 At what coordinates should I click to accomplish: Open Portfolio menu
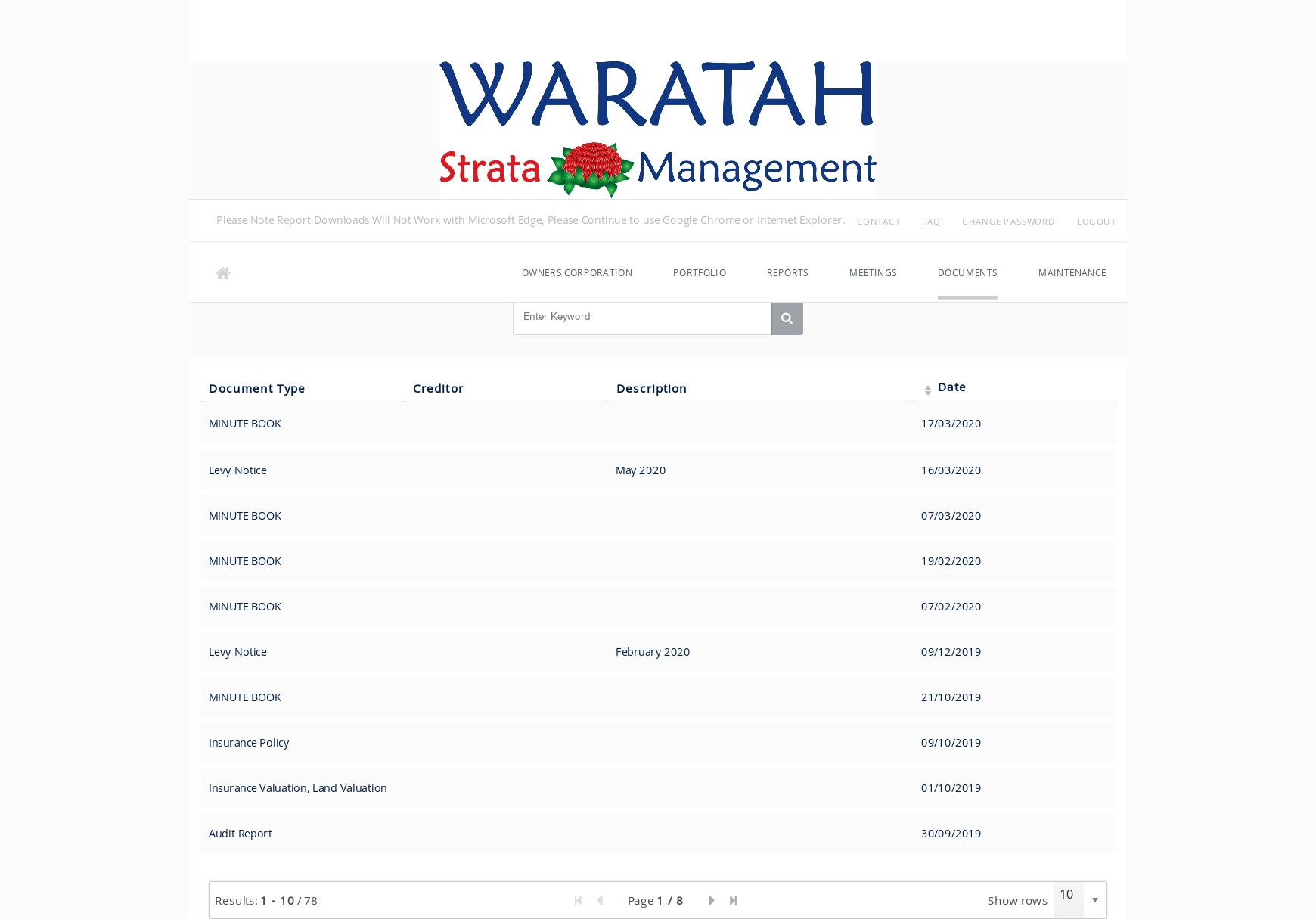click(700, 273)
